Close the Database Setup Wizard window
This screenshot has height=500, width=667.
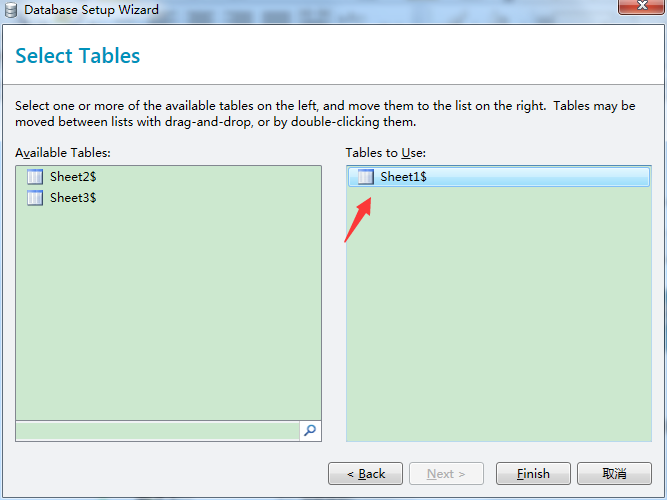click(x=642, y=6)
